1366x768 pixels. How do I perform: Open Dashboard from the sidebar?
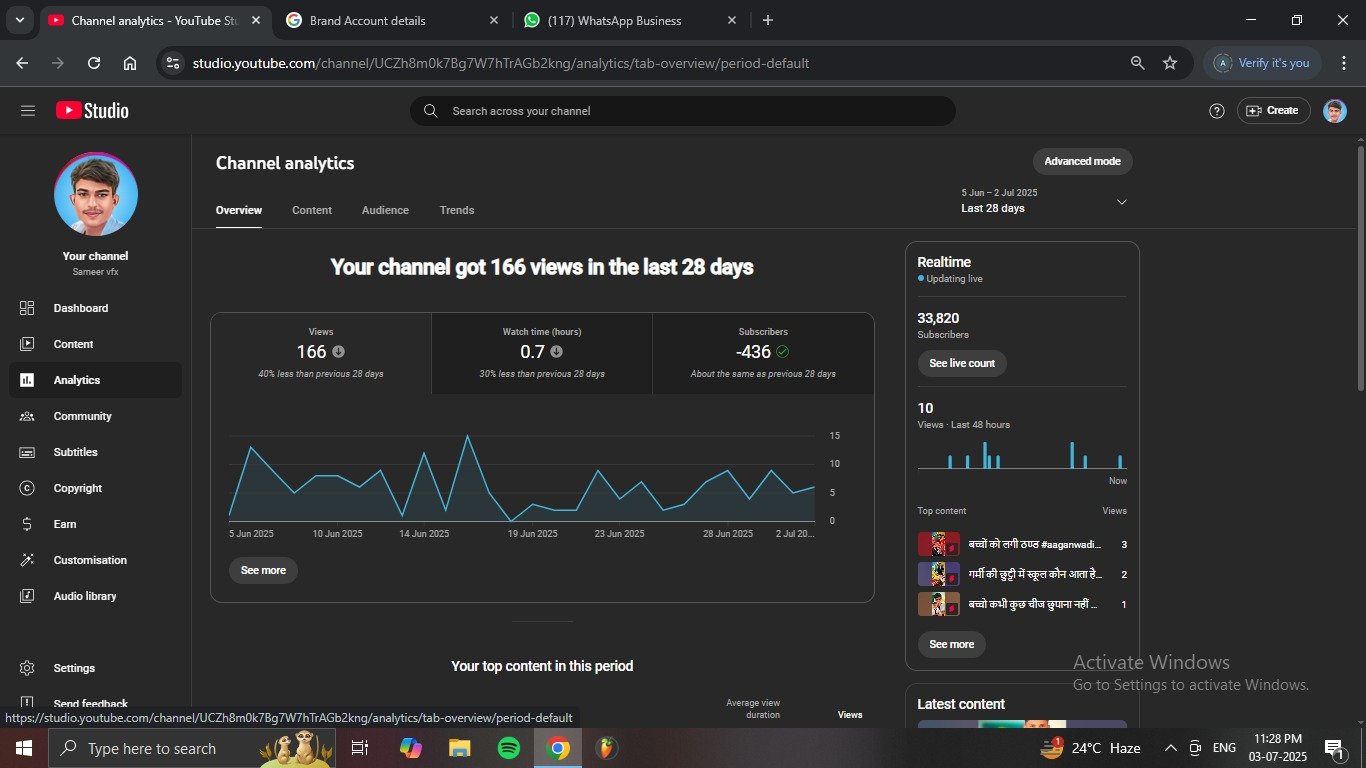click(x=95, y=308)
